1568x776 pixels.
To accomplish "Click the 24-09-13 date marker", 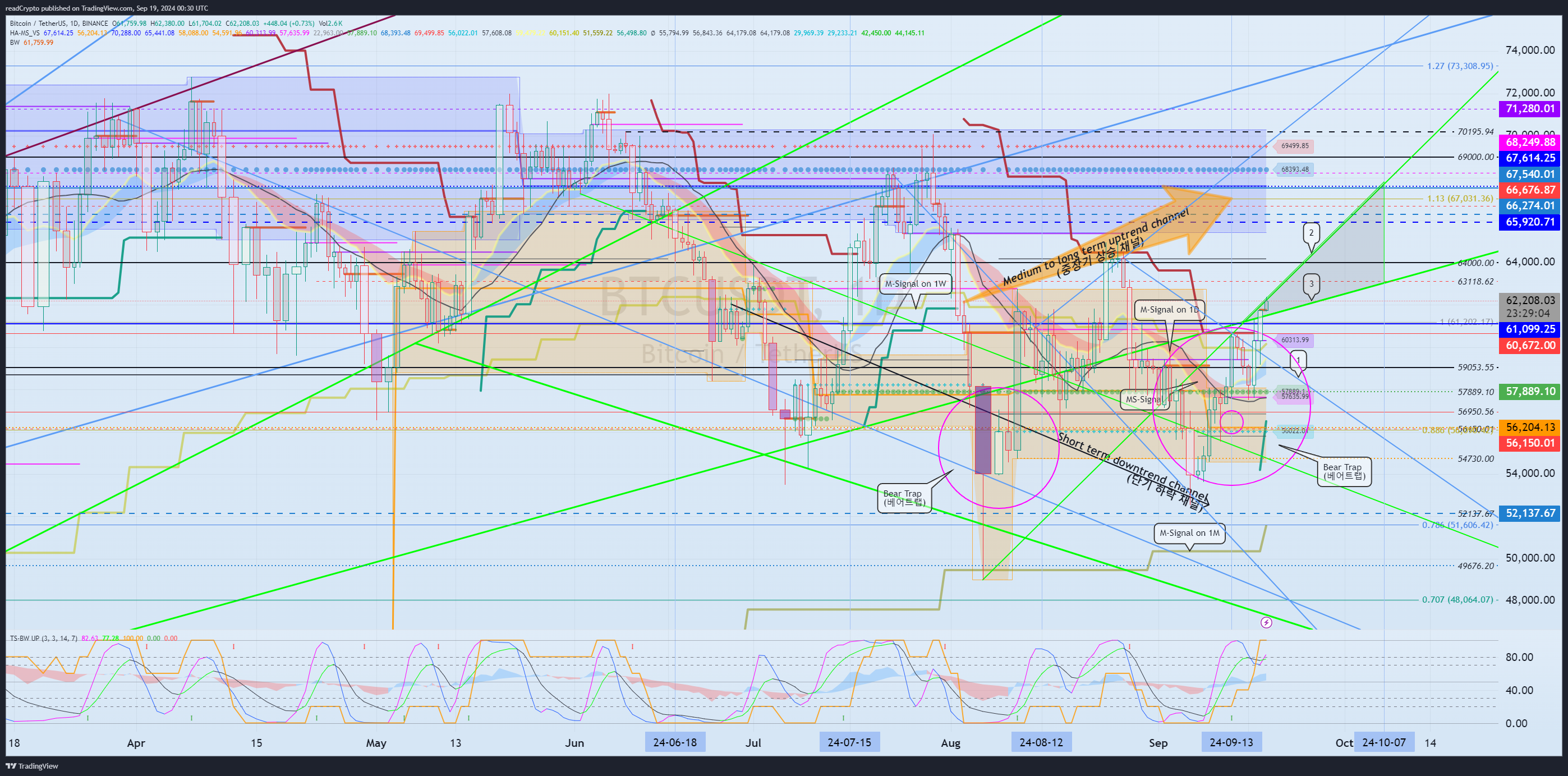I will (x=1231, y=742).
